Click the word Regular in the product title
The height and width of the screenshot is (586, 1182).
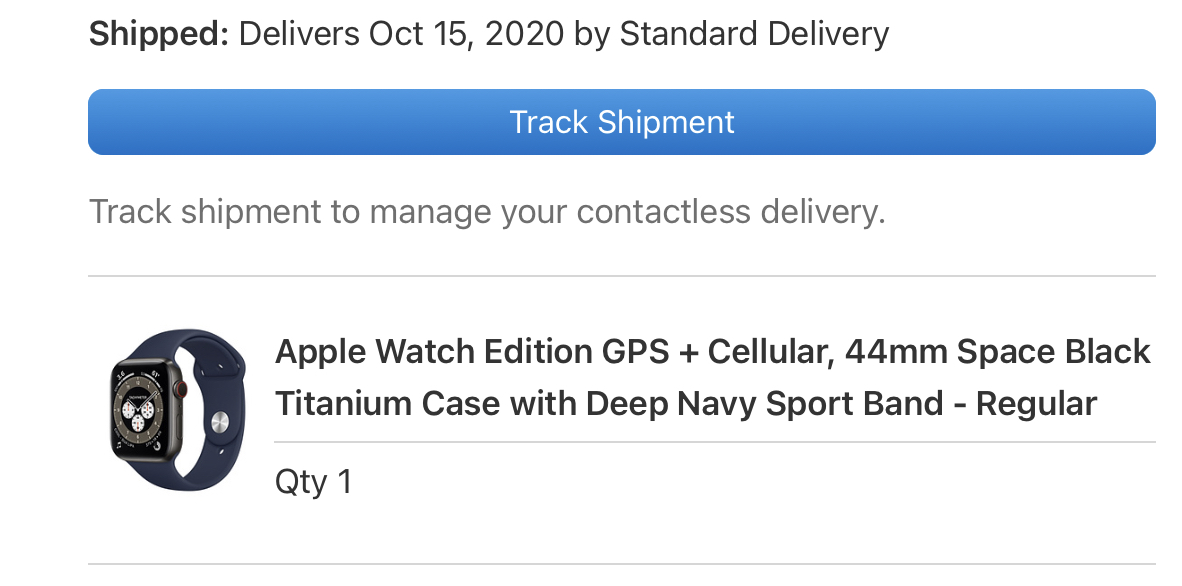click(x=1036, y=404)
